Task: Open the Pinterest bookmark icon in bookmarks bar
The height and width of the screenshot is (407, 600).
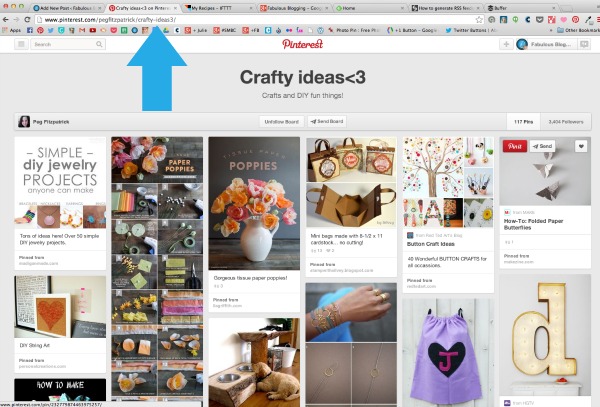Action: click(40, 30)
